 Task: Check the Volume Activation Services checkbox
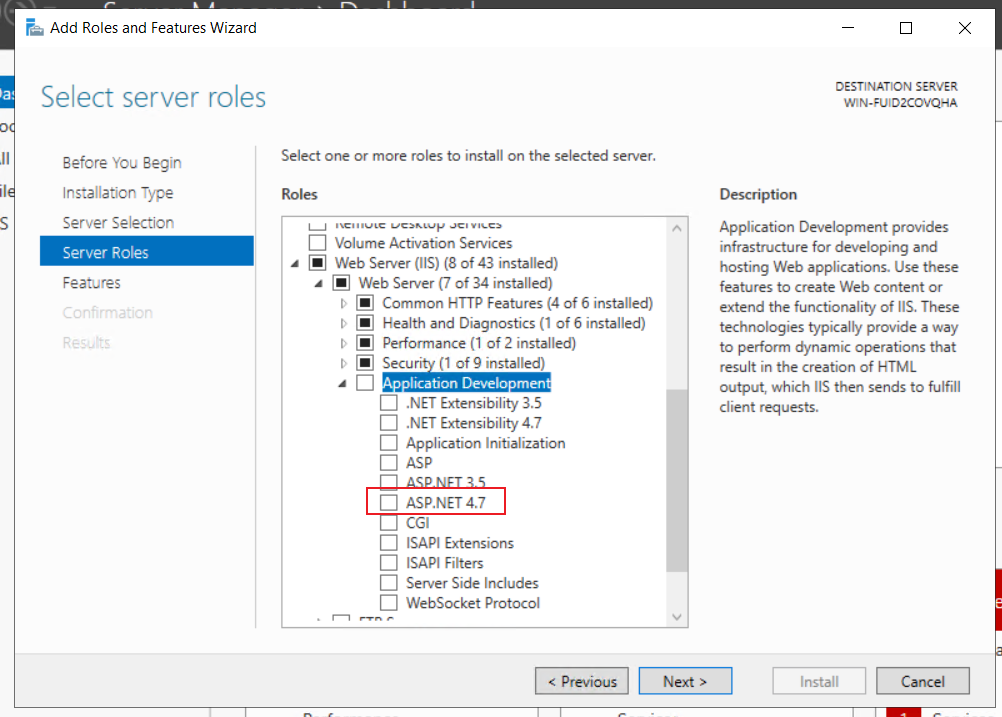tap(318, 243)
